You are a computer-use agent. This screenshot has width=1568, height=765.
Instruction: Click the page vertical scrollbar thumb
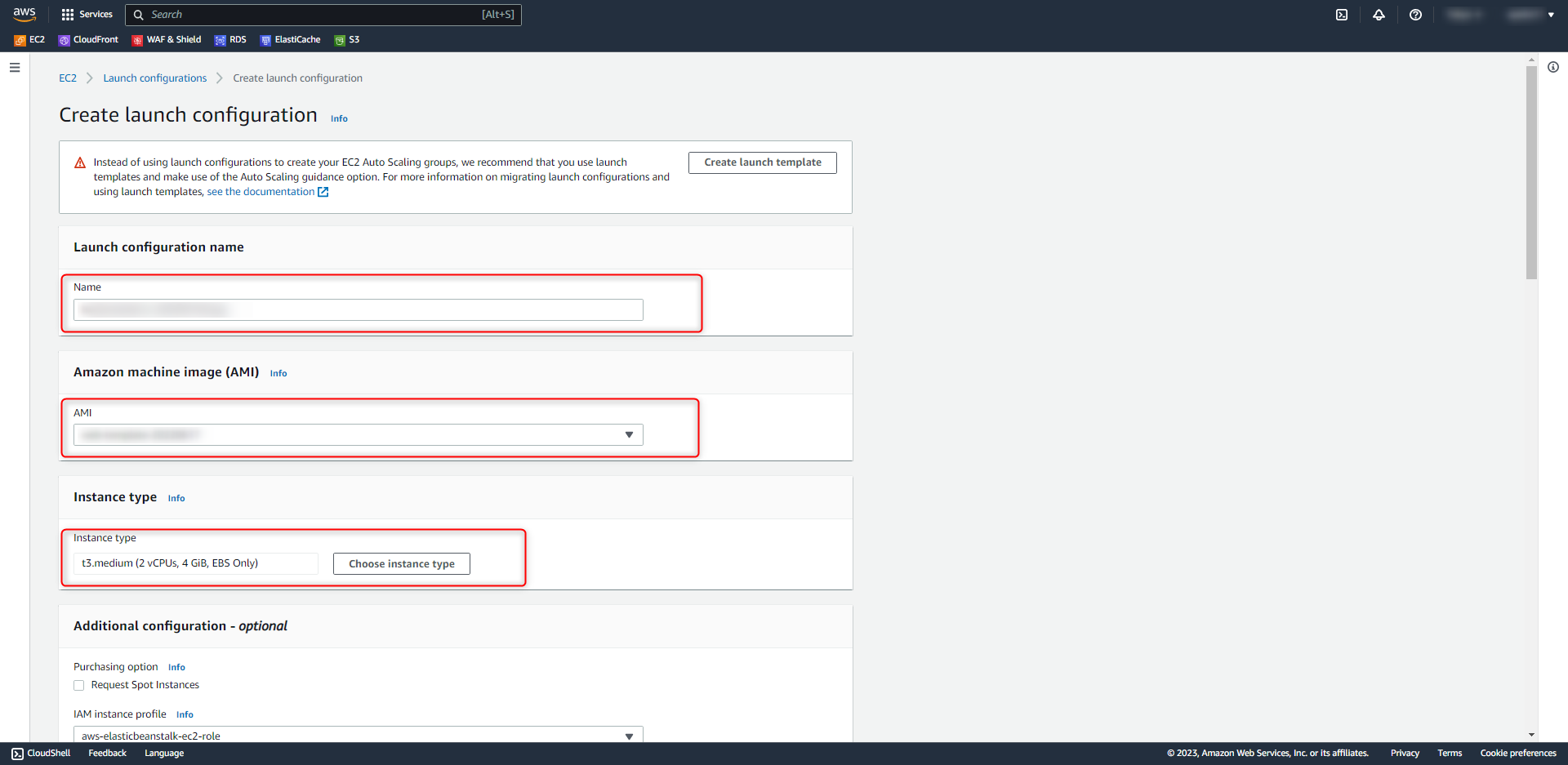[x=1531, y=172]
